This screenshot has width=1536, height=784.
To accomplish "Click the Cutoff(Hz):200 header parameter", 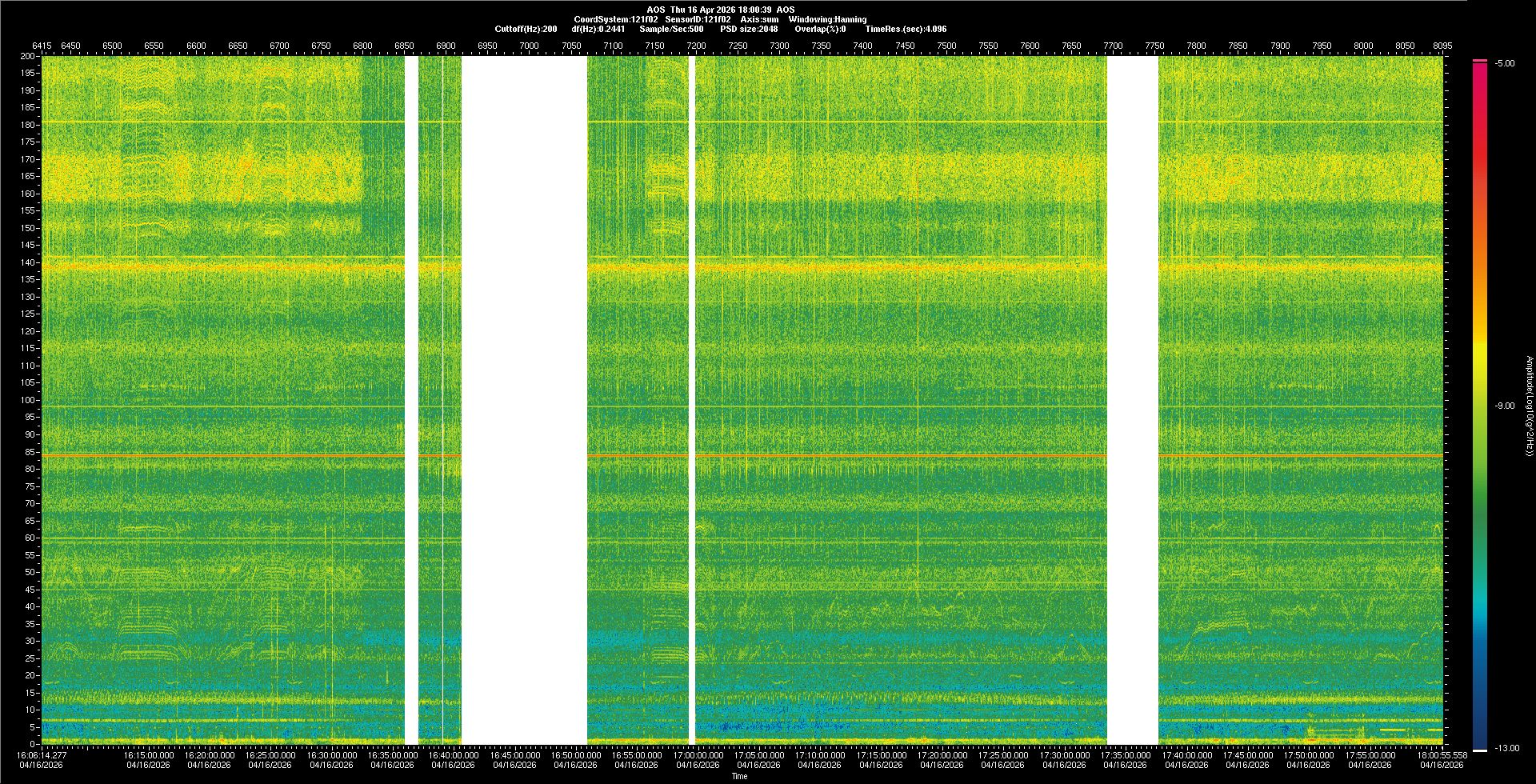I will coord(526,29).
